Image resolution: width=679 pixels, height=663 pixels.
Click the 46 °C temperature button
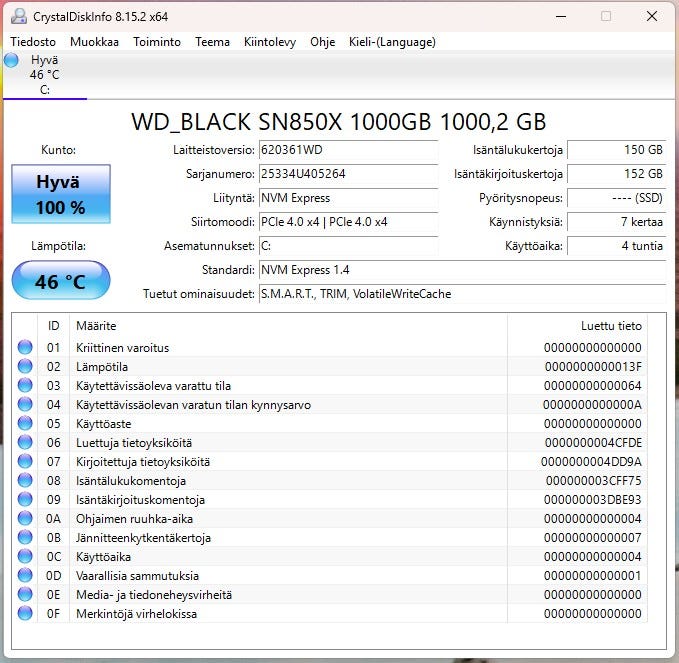tap(60, 281)
